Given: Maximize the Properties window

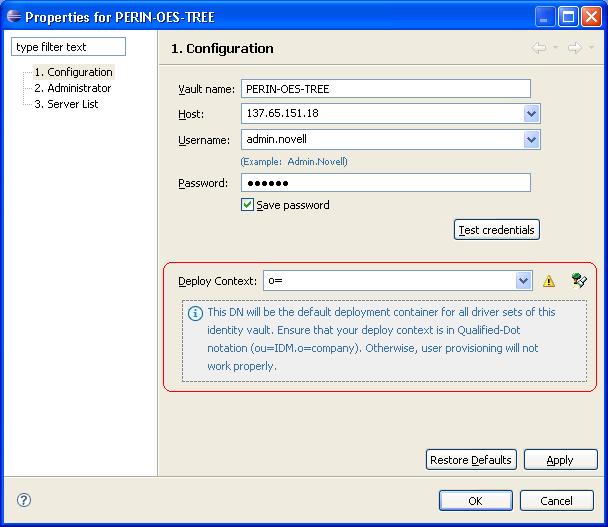Looking at the screenshot, I should pyautogui.click(x=568, y=17).
